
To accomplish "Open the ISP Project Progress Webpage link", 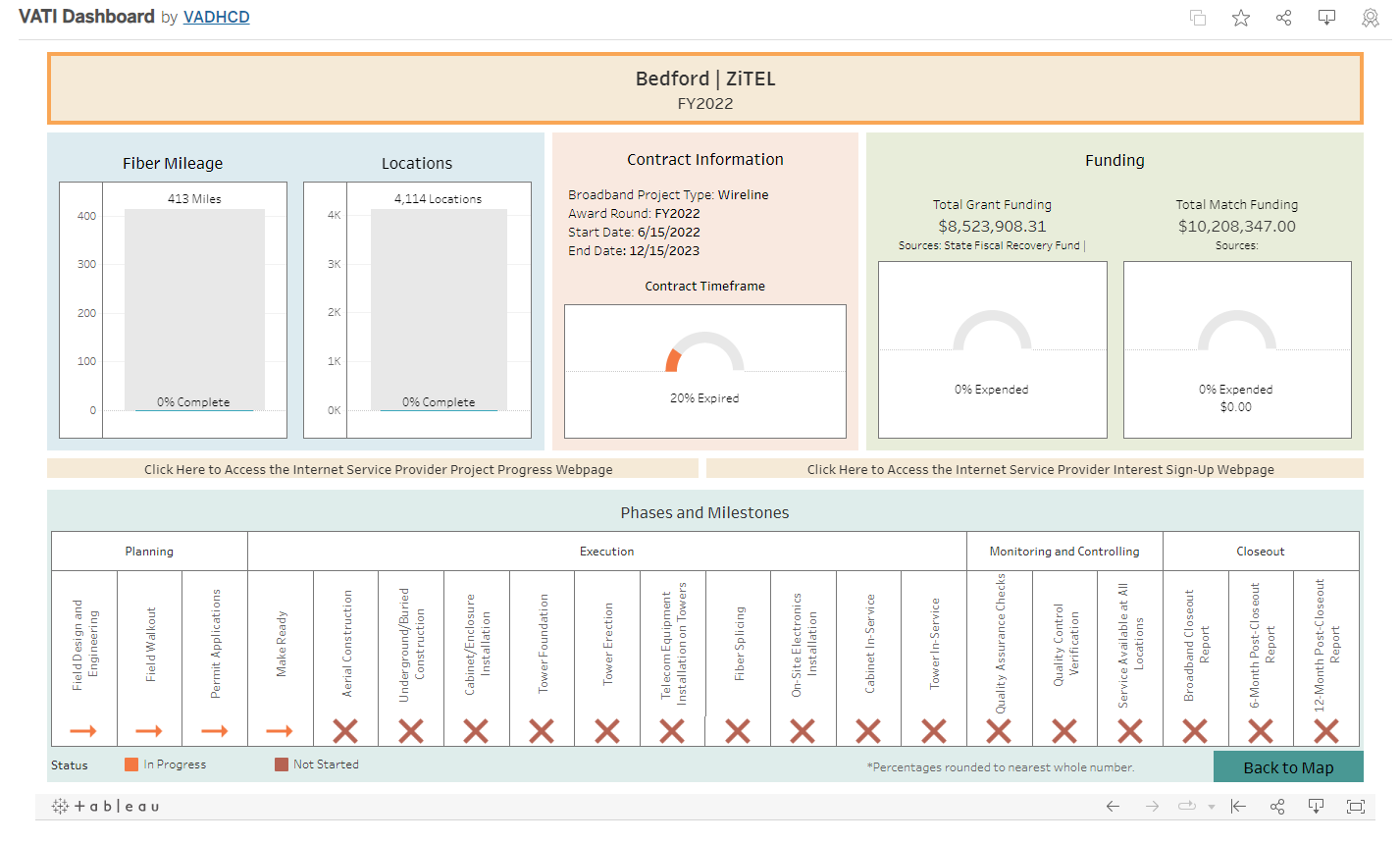I will 378,469.
